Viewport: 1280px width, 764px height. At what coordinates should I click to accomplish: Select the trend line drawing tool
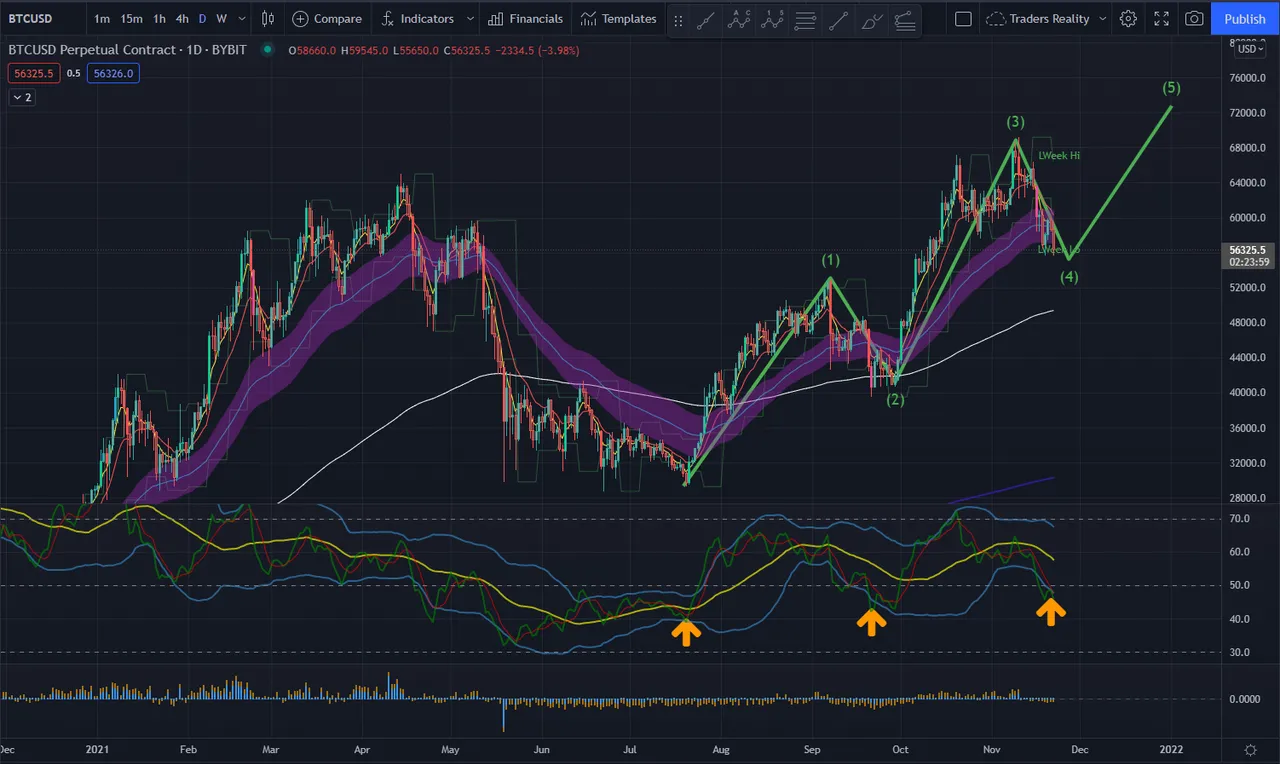click(706, 19)
